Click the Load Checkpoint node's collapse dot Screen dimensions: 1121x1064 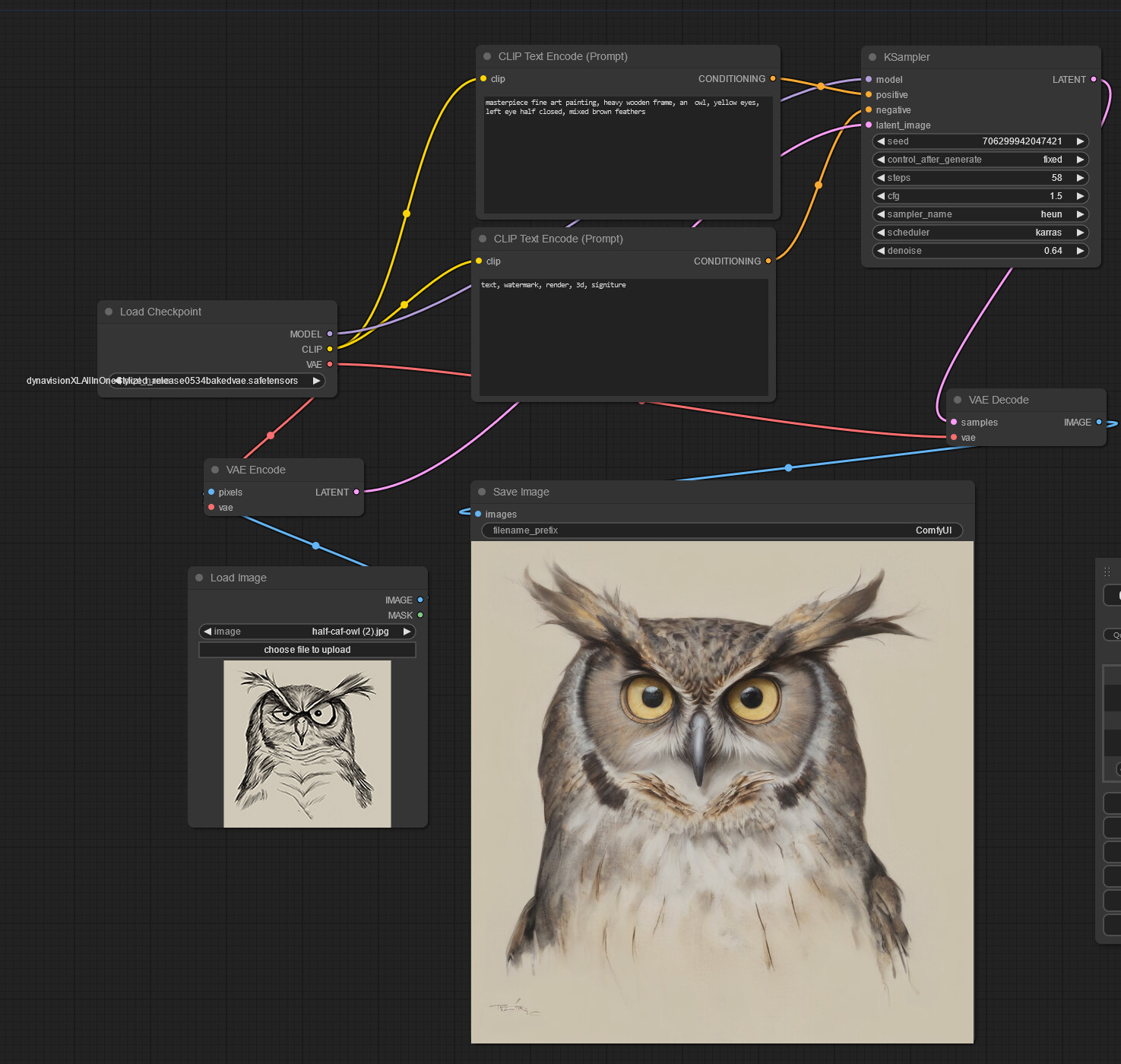pos(109,312)
